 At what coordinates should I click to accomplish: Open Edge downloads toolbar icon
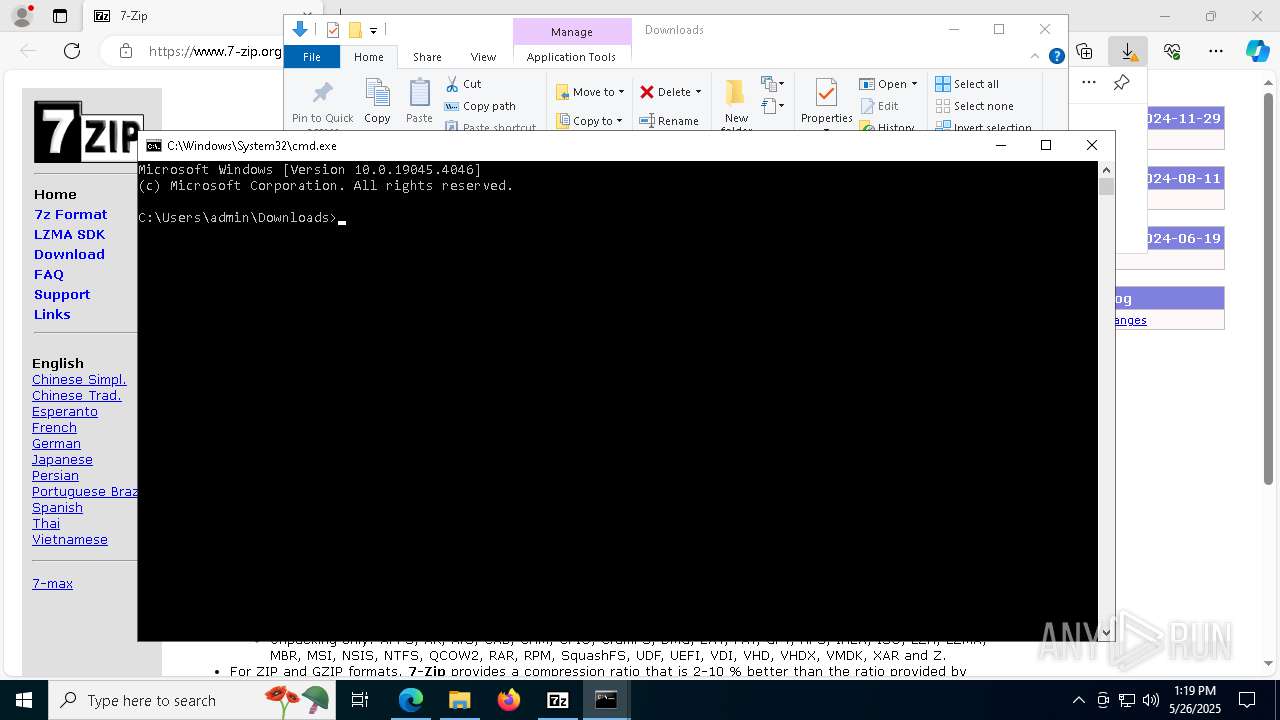pyautogui.click(x=1128, y=51)
